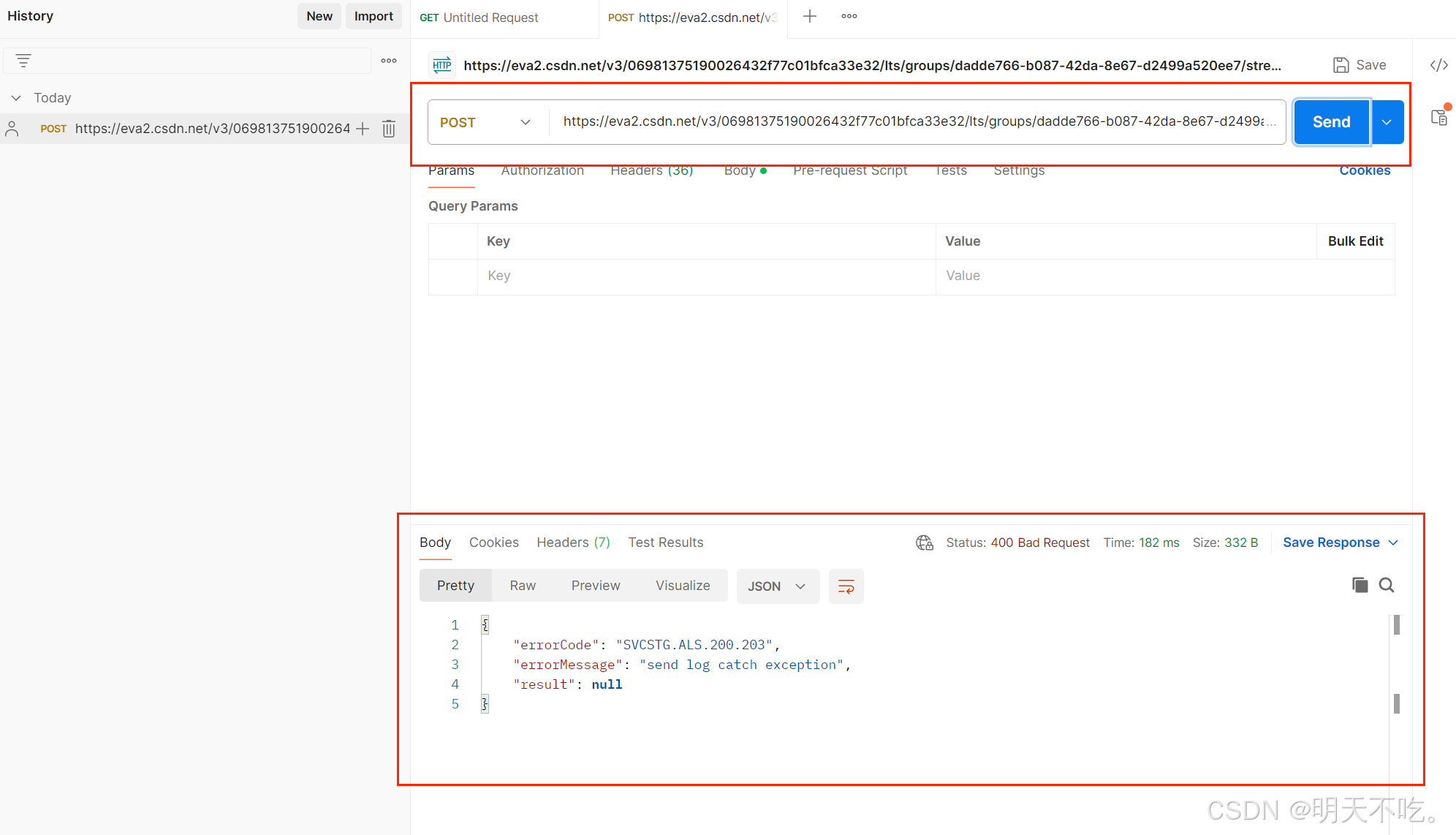Click the Cookies link
Screen dimensions: 1456x835
click(1365, 170)
